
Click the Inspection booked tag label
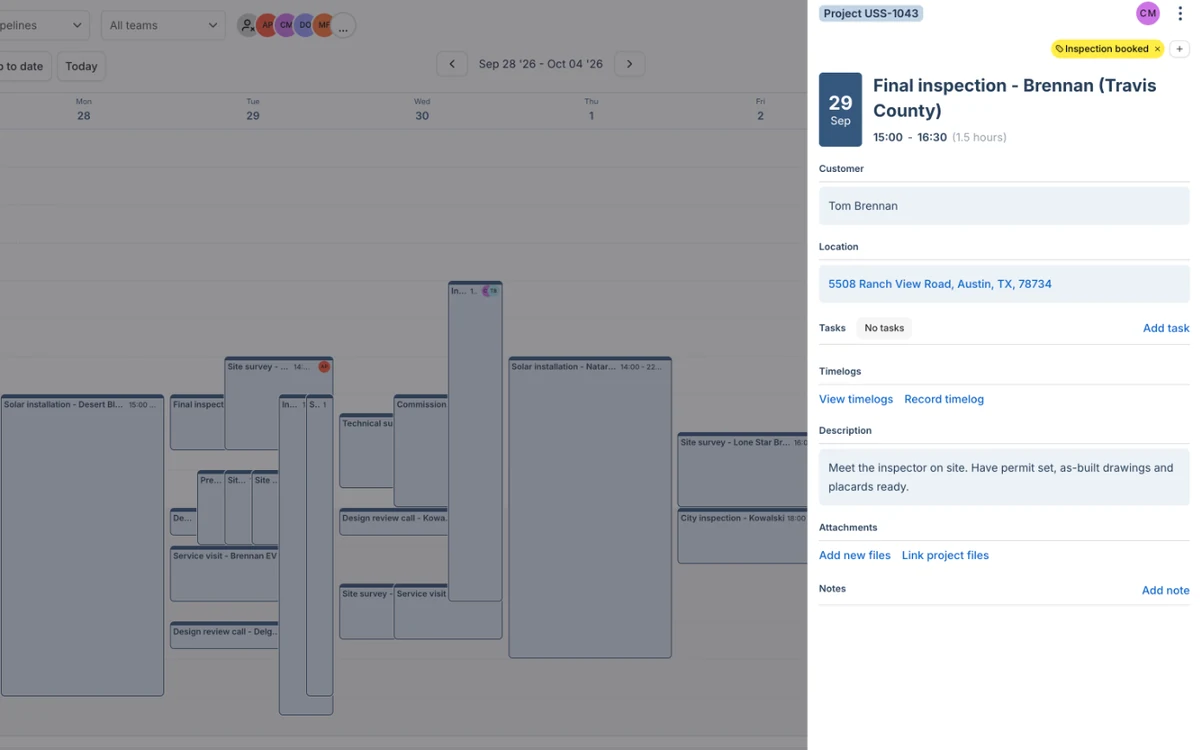(1106, 49)
